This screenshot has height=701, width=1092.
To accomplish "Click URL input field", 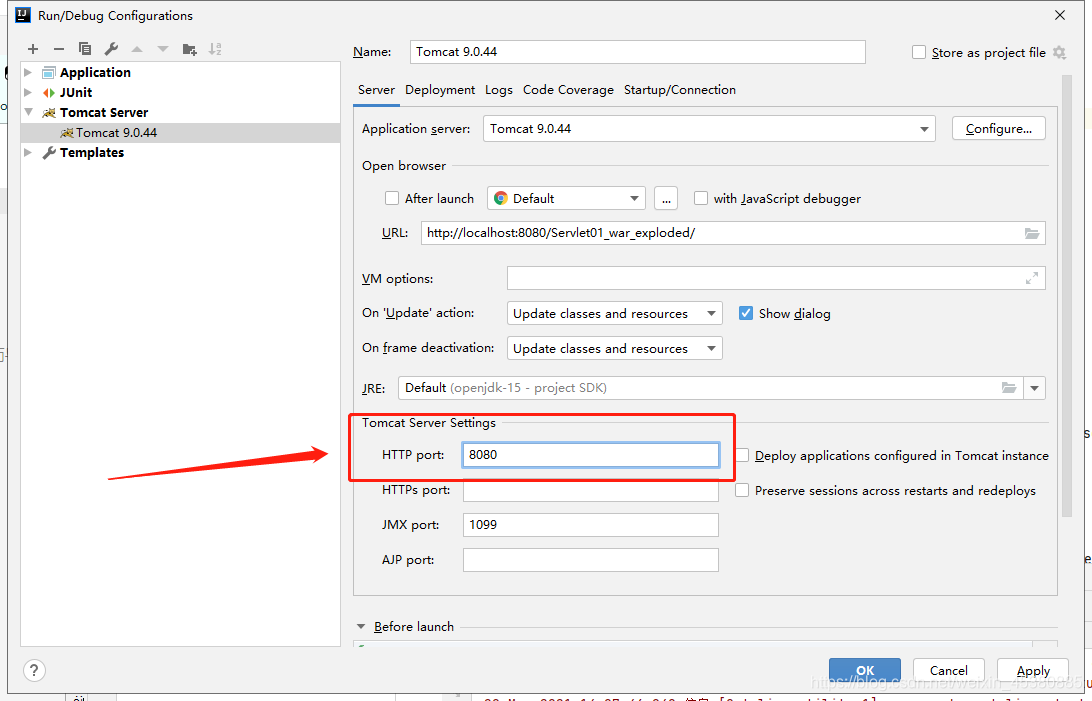I will pos(733,233).
